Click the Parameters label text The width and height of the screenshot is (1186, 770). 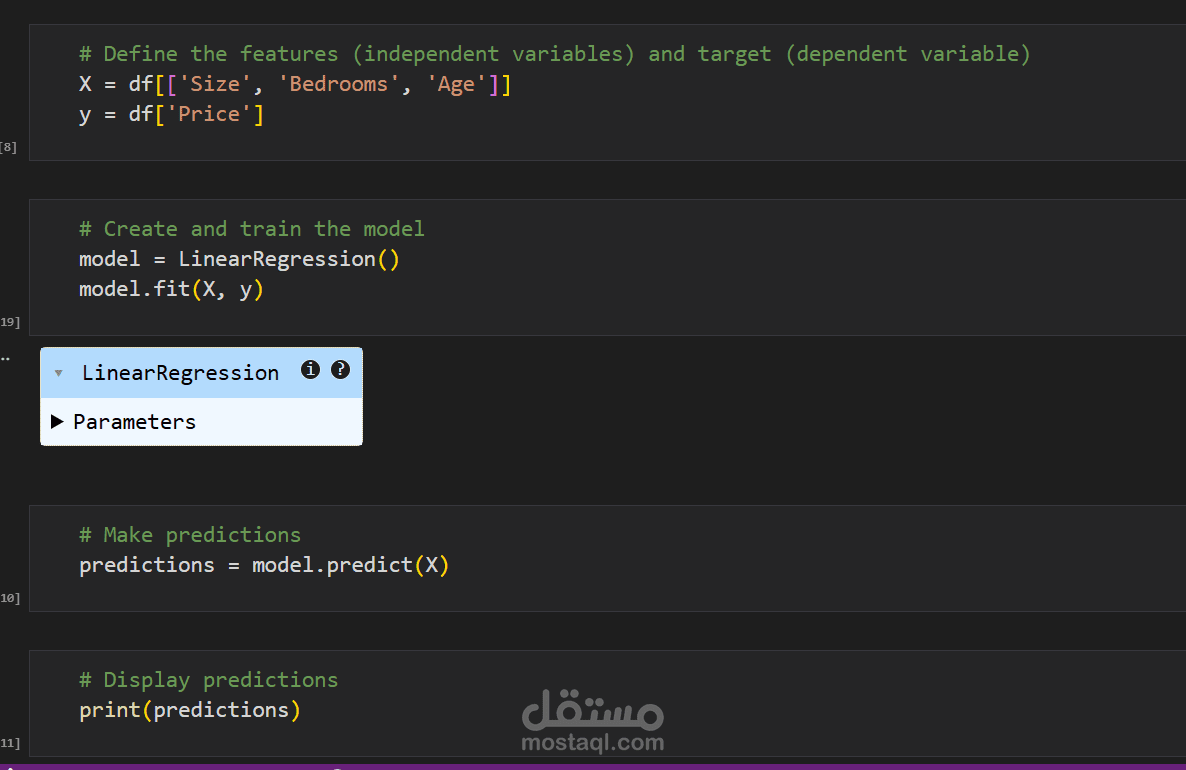134,421
